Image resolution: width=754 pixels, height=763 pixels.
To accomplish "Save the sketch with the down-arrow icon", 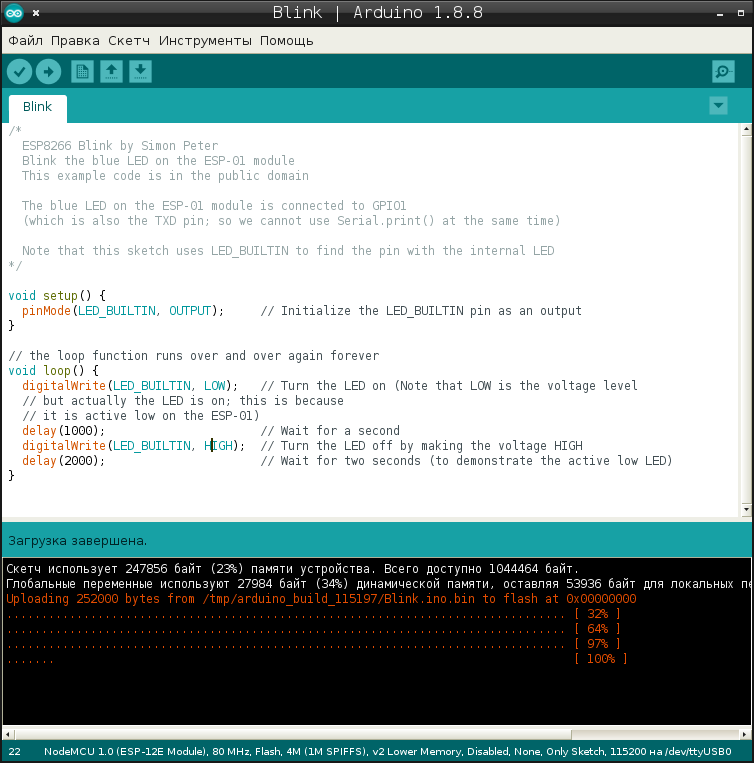I will (x=141, y=72).
